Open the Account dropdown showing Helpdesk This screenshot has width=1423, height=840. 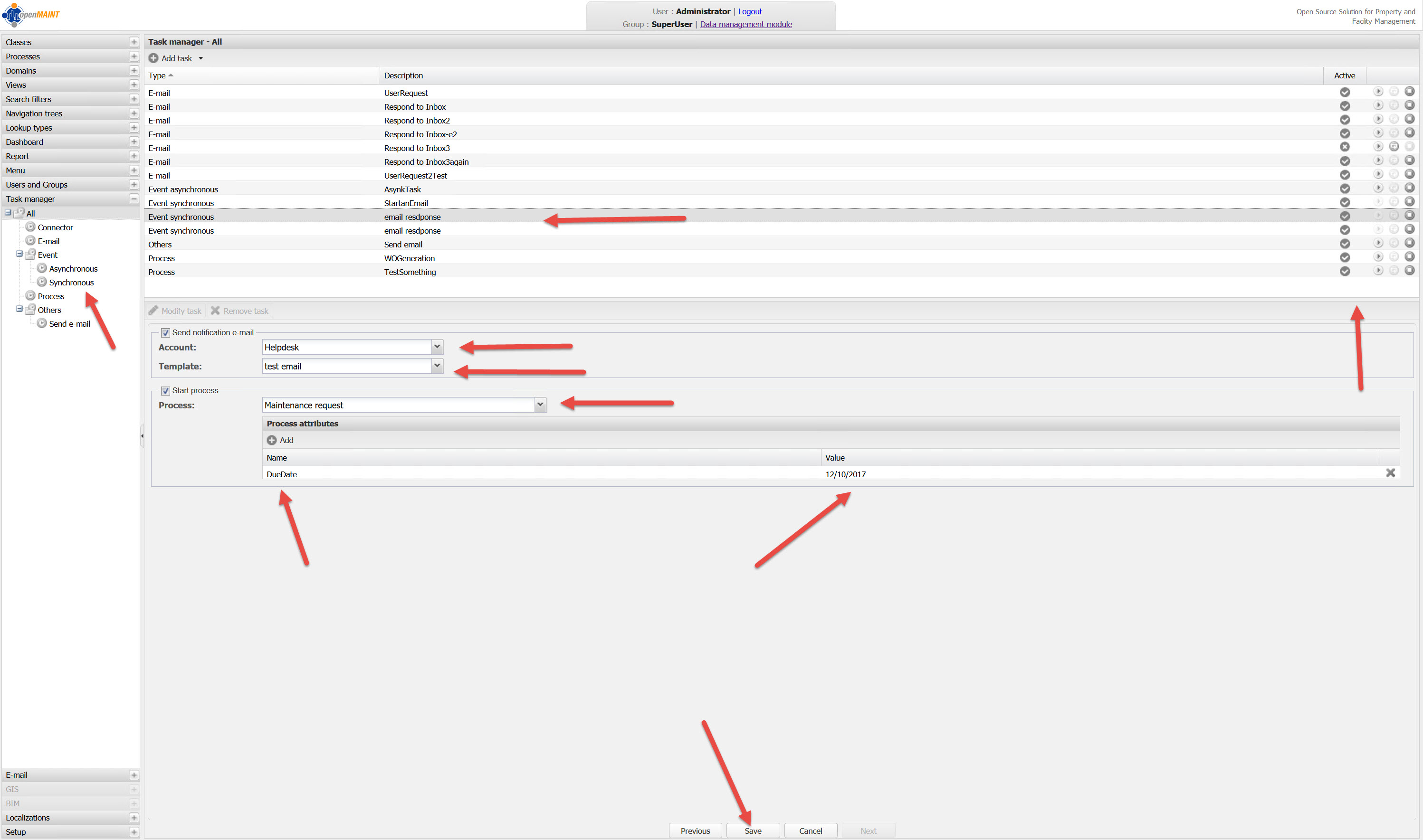437,347
